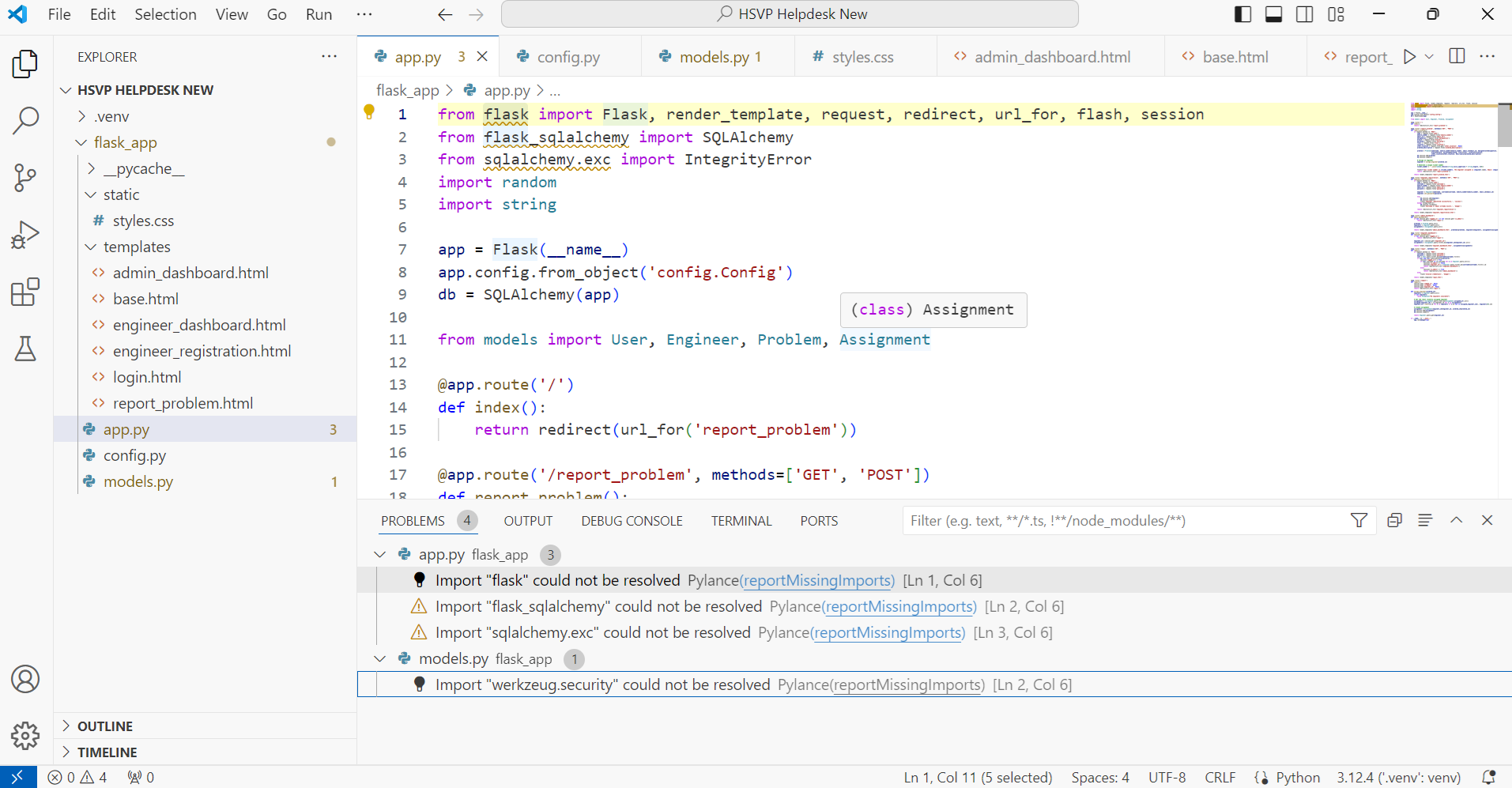
Task: Click the Problems filter funnel icon
Action: coord(1359,520)
